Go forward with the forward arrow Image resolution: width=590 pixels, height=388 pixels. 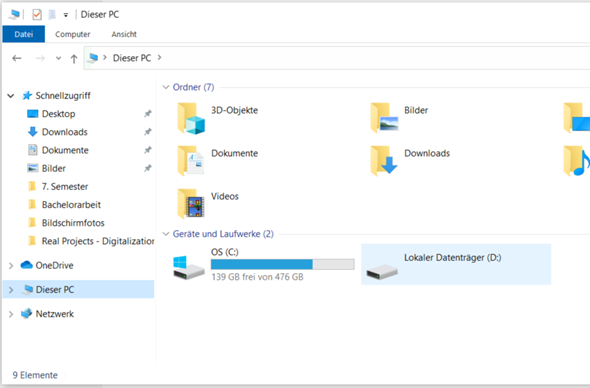pyautogui.click(x=40, y=58)
